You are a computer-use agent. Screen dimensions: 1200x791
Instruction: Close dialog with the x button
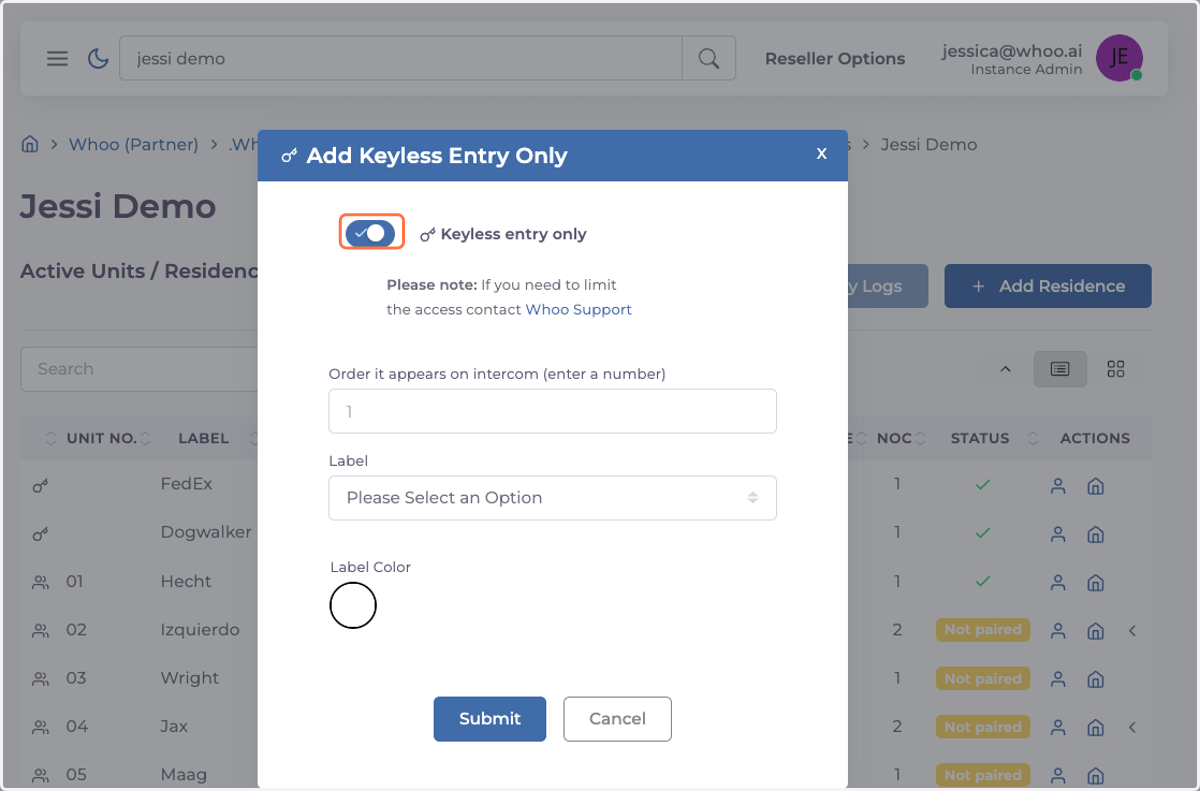point(821,153)
